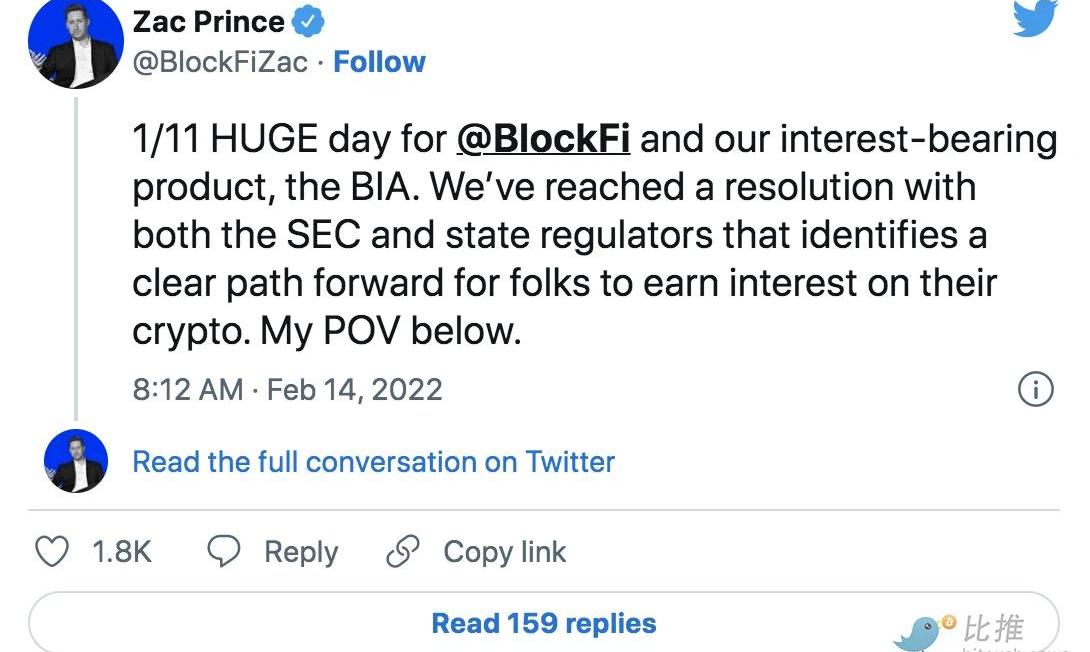1090x652 pixels.
Task: Click the reply speech bubble icon
Action: [x=225, y=552]
